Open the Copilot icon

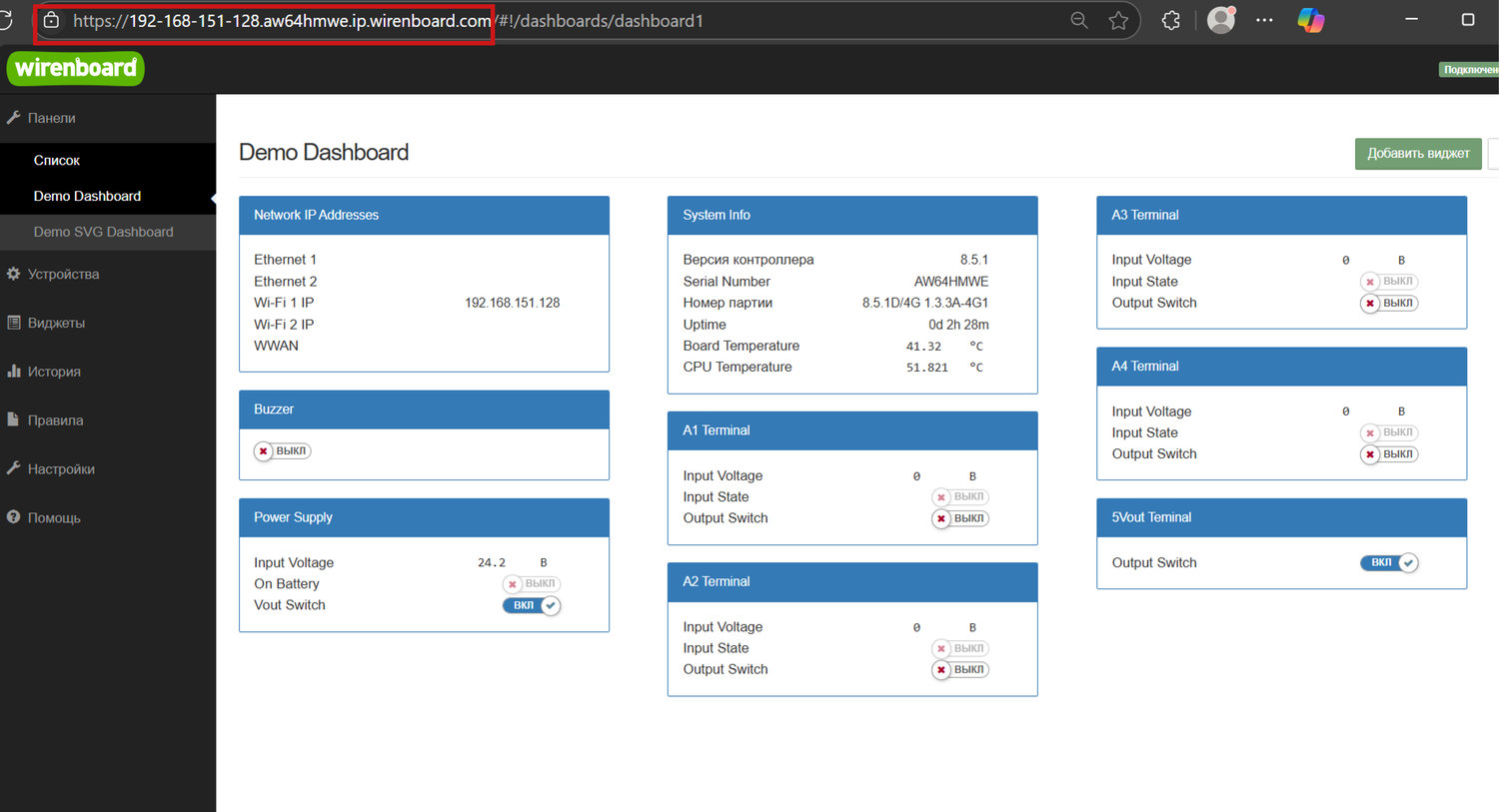coord(1311,20)
